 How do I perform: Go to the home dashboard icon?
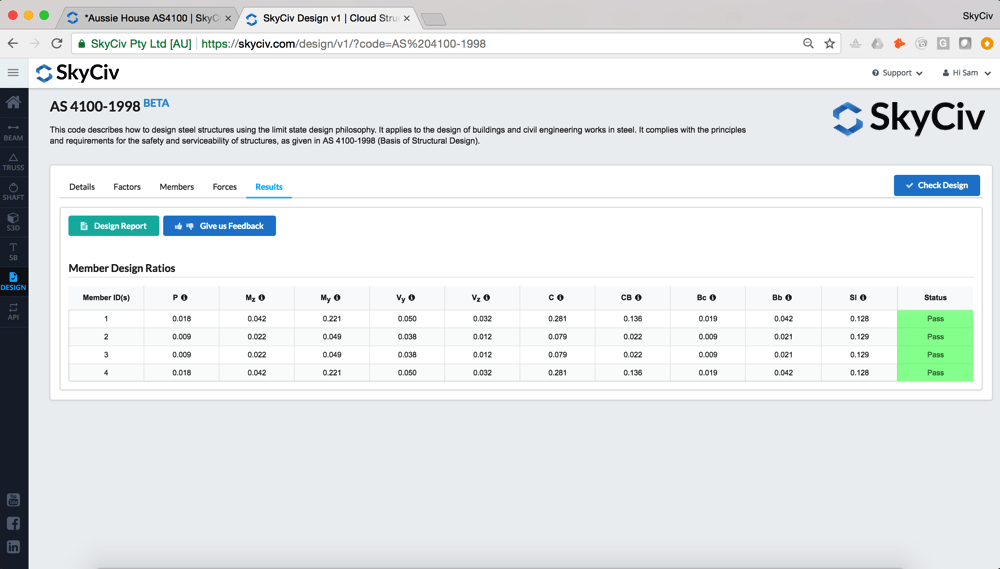click(x=14, y=102)
